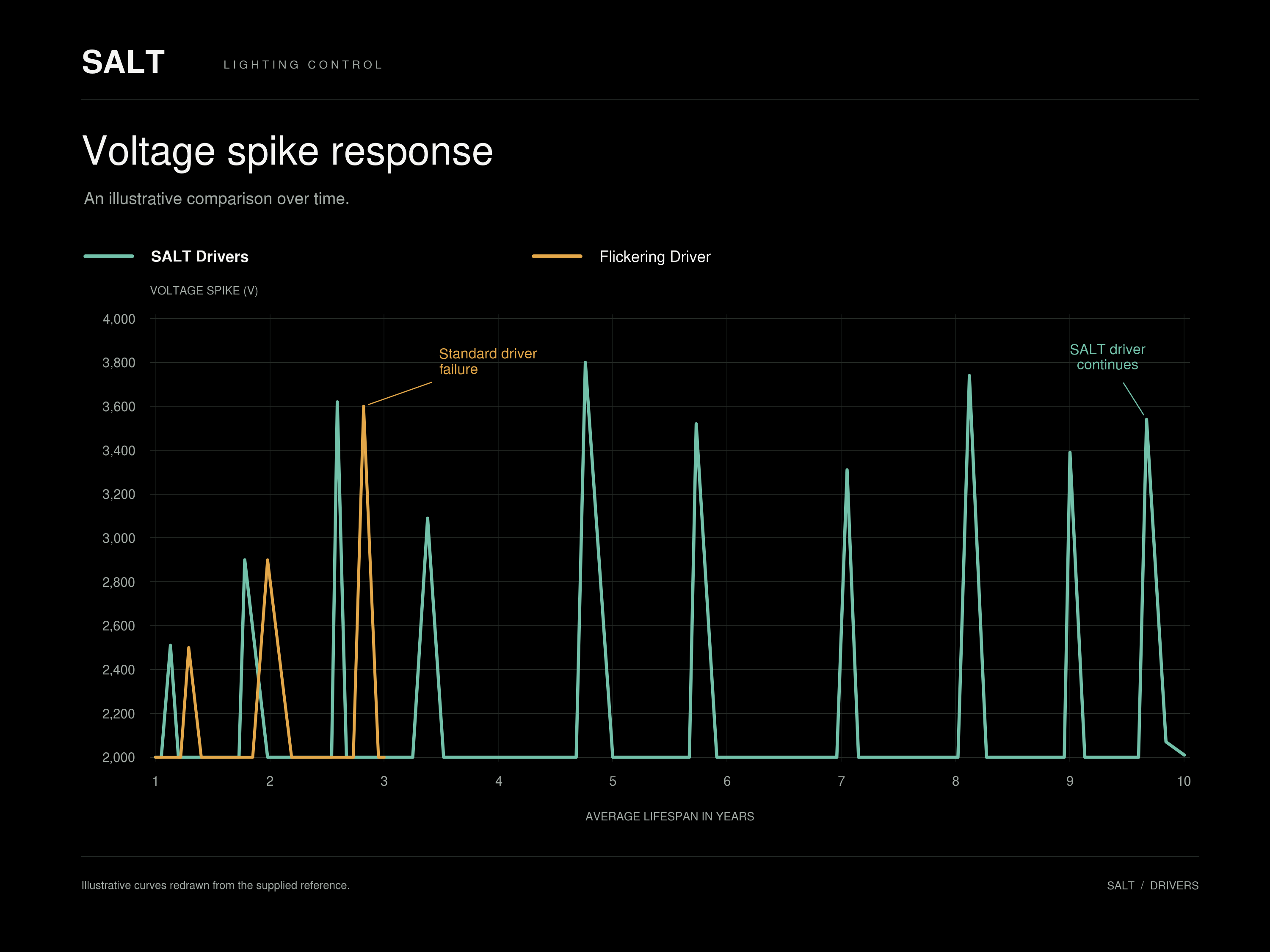Viewport: 1270px width, 952px height.
Task: Click the 3,800 y-axis label
Action: 119,363
